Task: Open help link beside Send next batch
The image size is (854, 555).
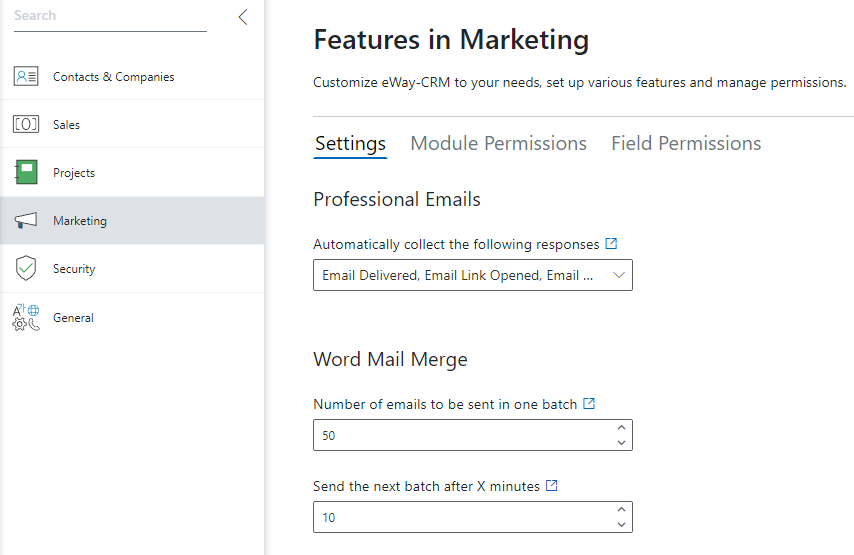Action: coord(552,485)
